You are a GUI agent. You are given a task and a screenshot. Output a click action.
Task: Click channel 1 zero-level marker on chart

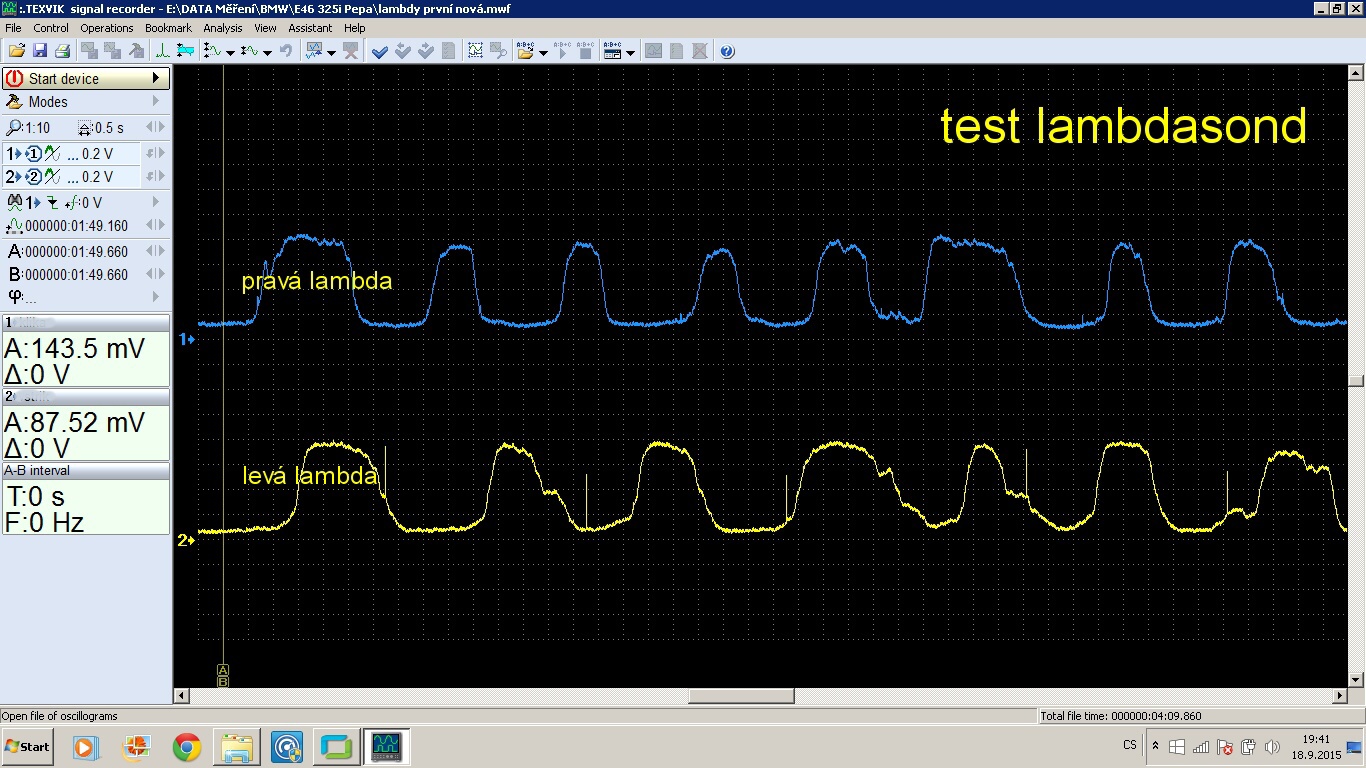click(186, 340)
